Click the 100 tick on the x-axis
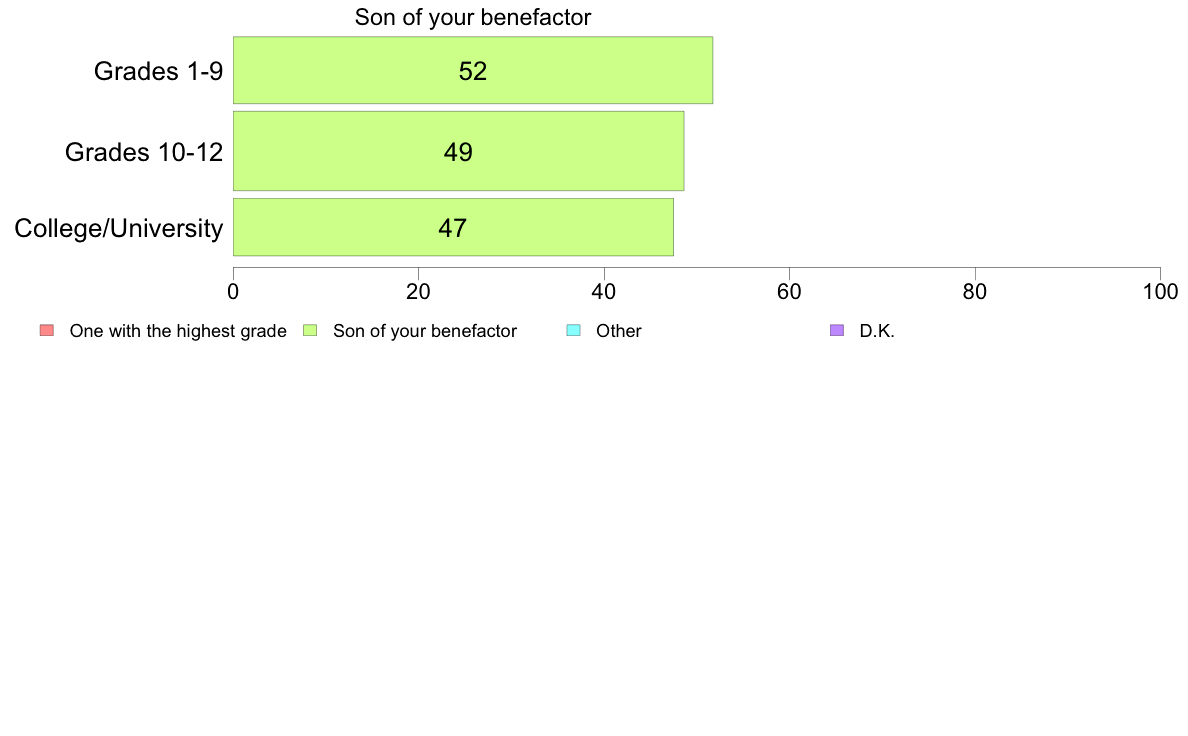Screen dimensions: 1188x736 click(x=1160, y=292)
